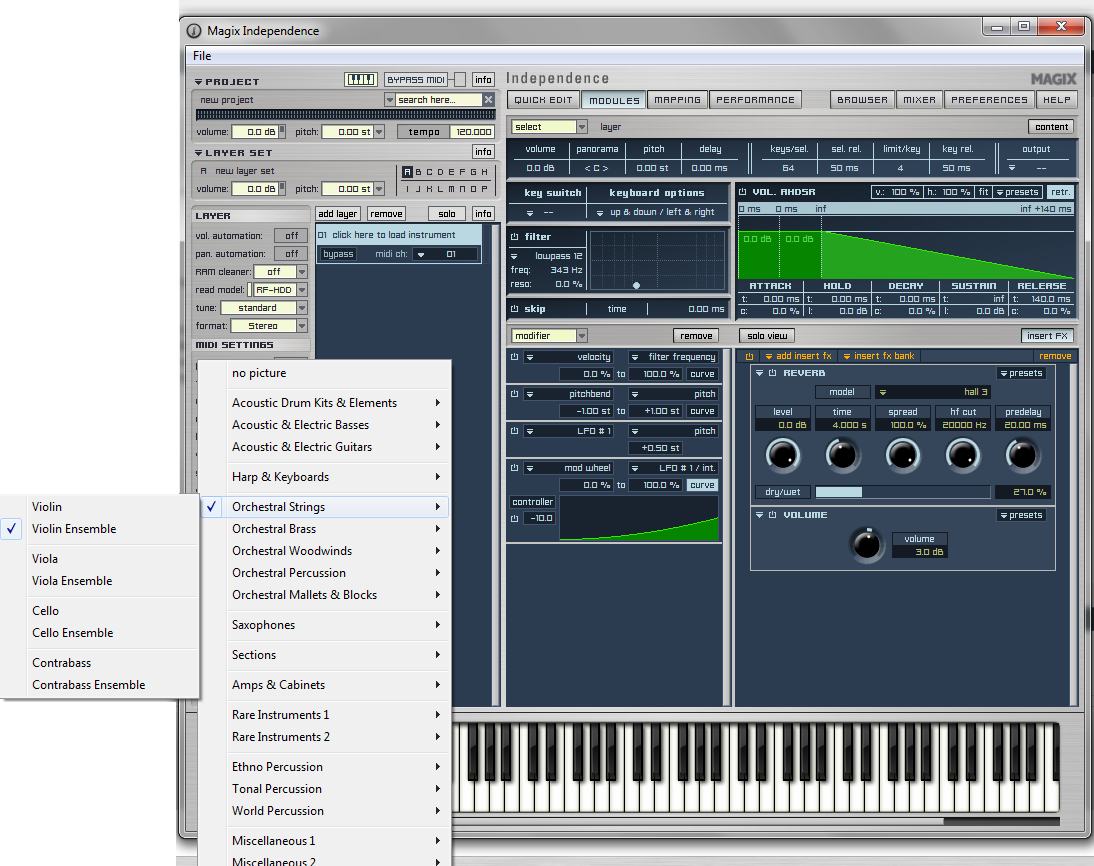Open the BROWSER view
The height and width of the screenshot is (866, 1094).
click(862, 100)
